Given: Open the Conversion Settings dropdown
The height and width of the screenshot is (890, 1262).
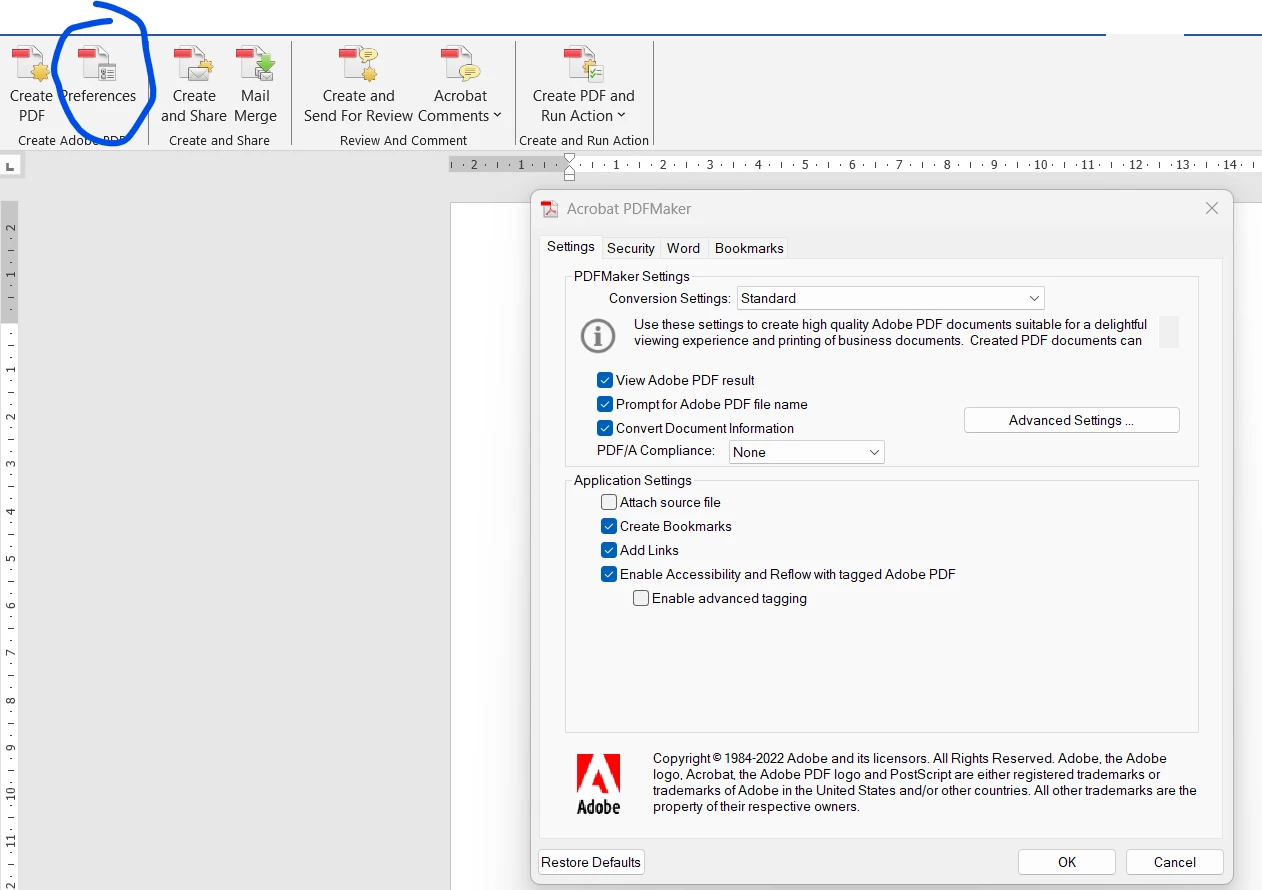Looking at the screenshot, I should [890, 298].
